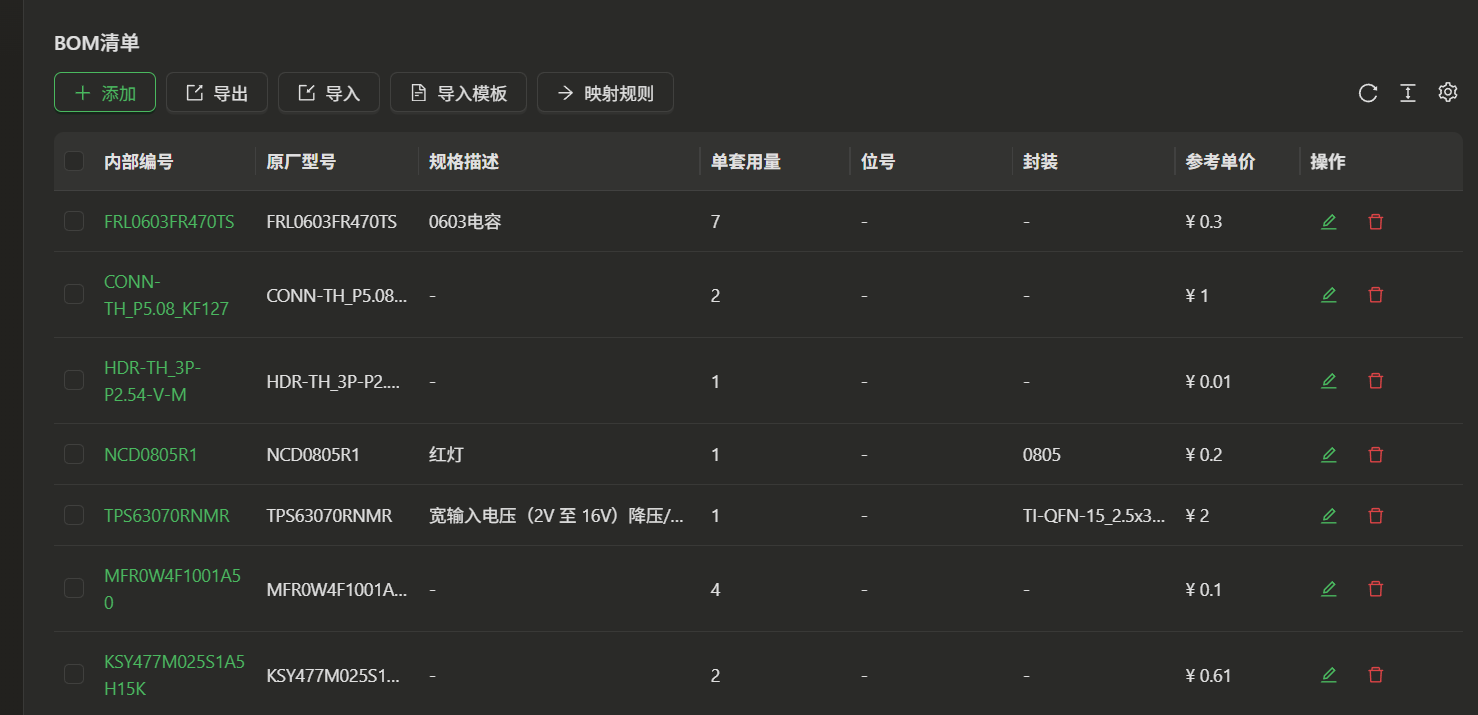Image resolution: width=1478 pixels, height=715 pixels.
Task: Open the column settings gear icon
Action: coord(1447,92)
